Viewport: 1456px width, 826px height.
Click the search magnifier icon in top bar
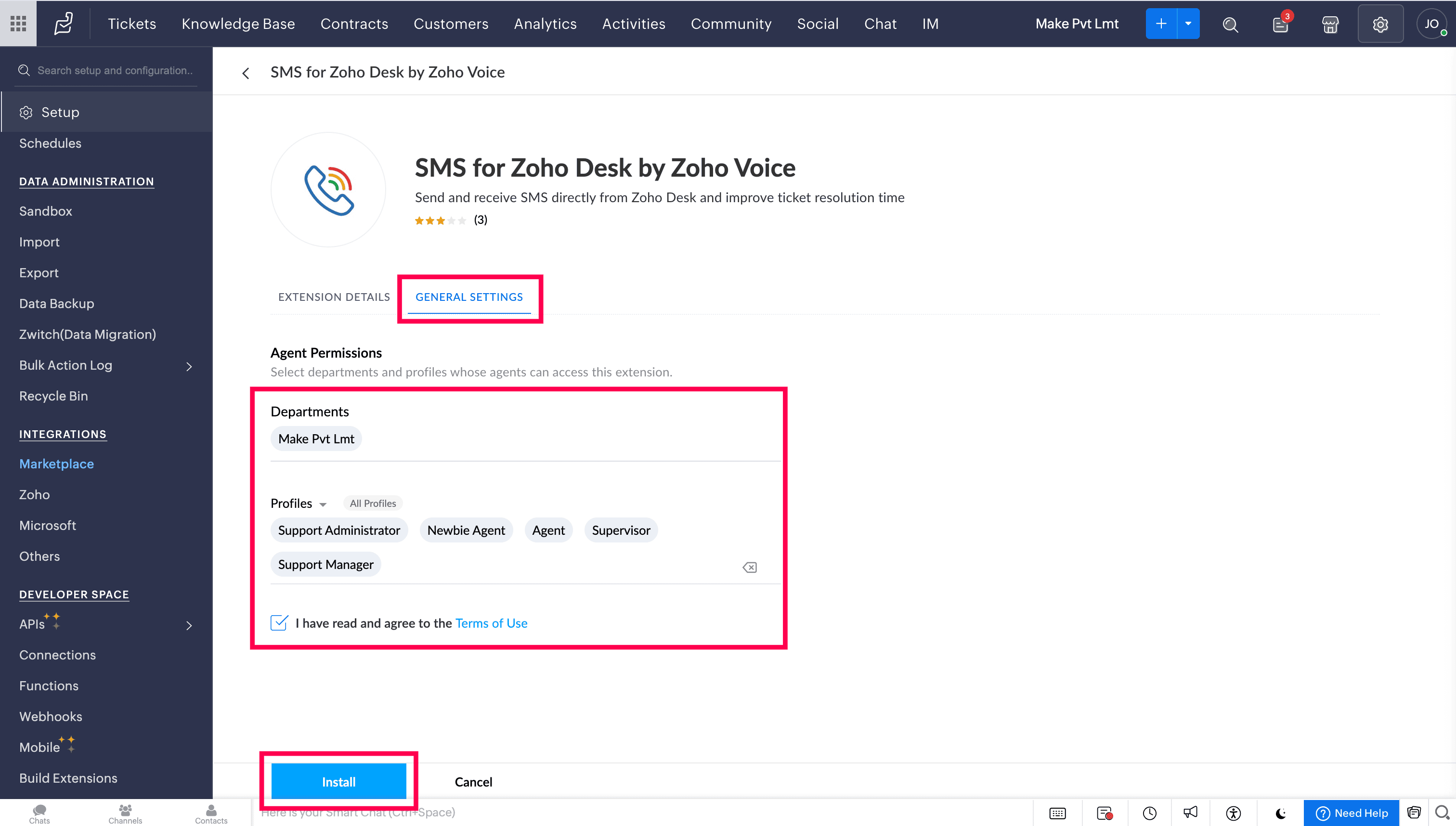tap(1230, 25)
